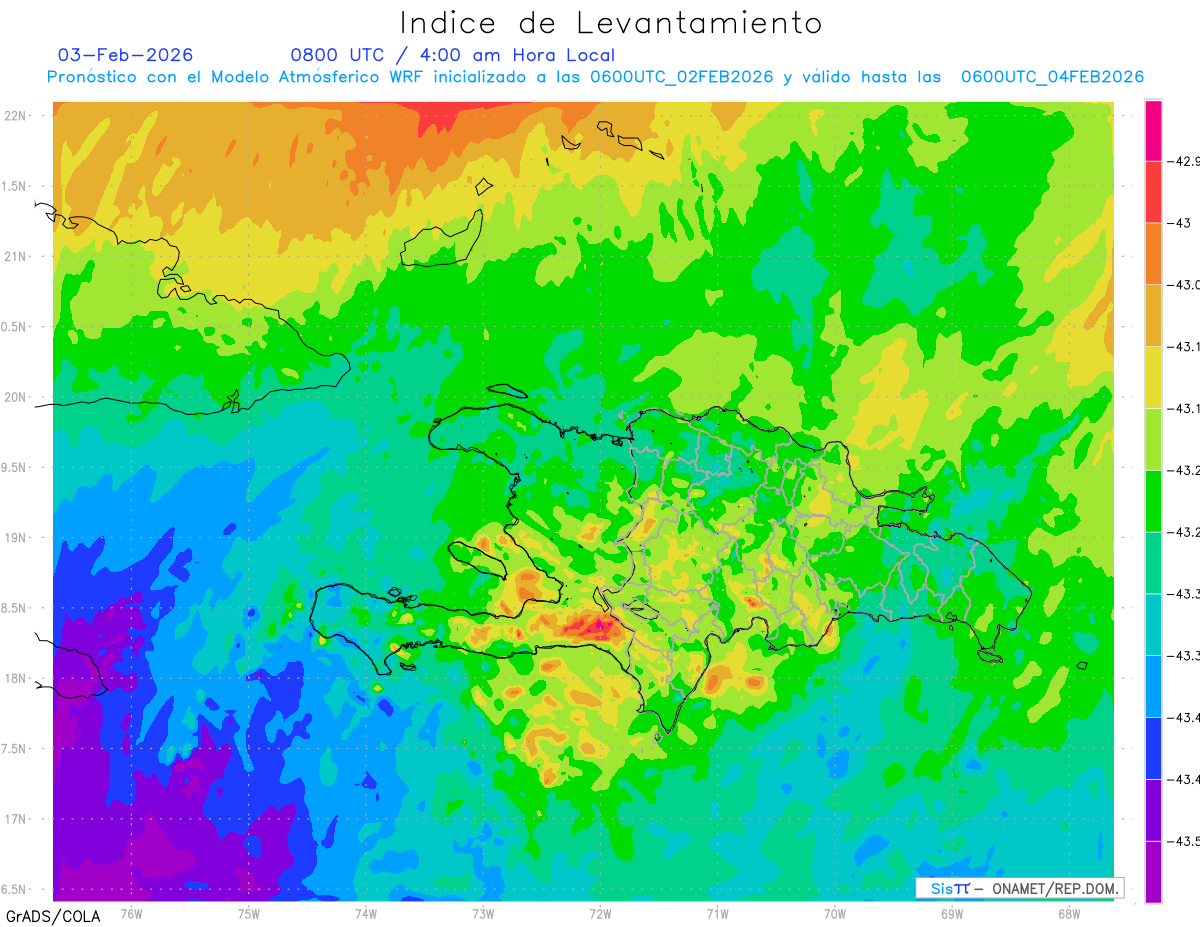Screen dimensions: 1200x927
Task: Click the '7.5N' latitude label
Action: (x=15, y=748)
